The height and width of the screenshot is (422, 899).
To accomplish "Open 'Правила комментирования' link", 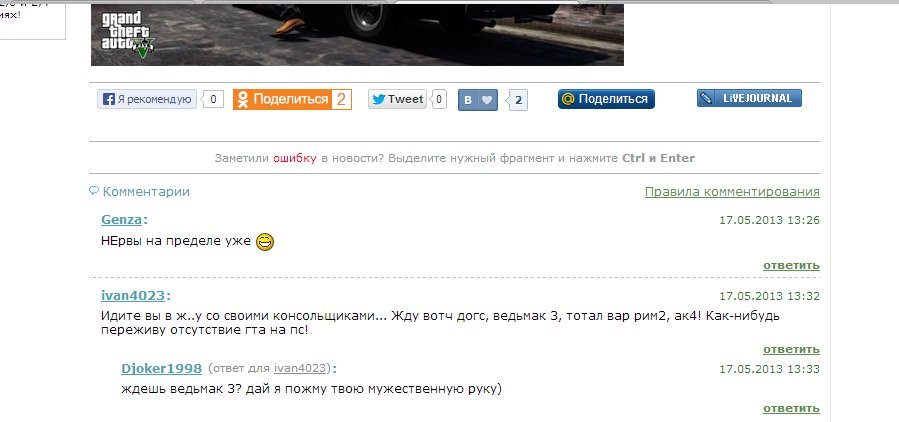I will pyautogui.click(x=732, y=192).
